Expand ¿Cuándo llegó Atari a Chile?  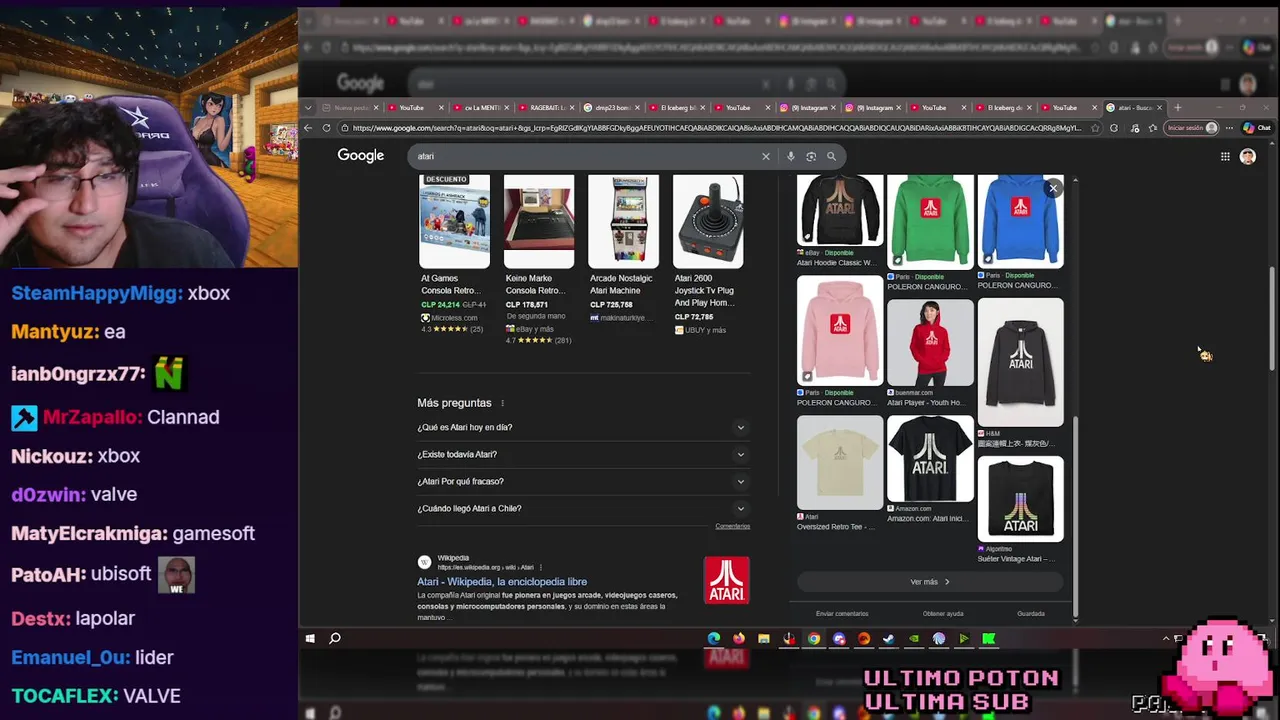(582, 508)
